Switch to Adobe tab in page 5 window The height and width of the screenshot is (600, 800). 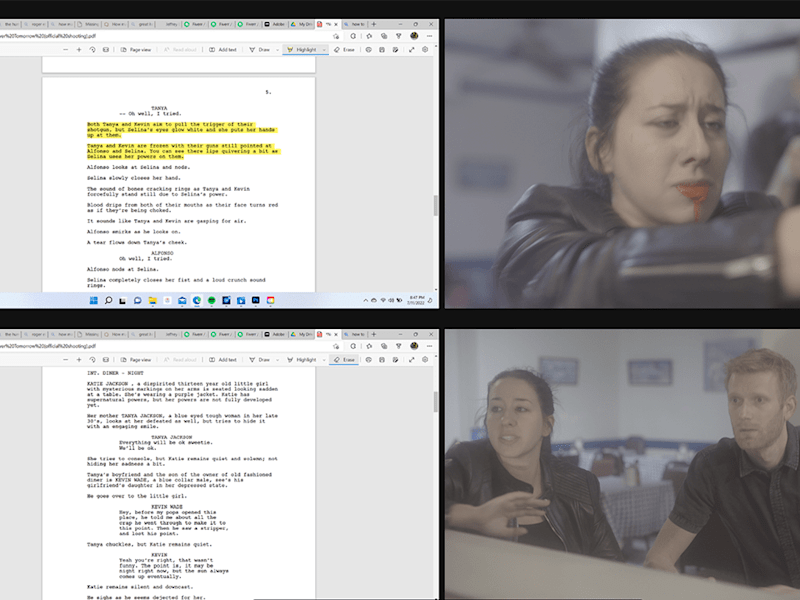(x=275, y=24)
